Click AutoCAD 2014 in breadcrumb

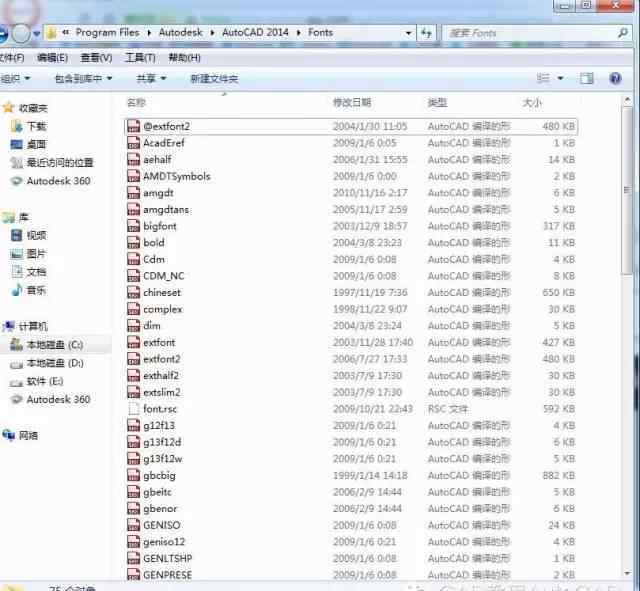click(x=256, y=33)
